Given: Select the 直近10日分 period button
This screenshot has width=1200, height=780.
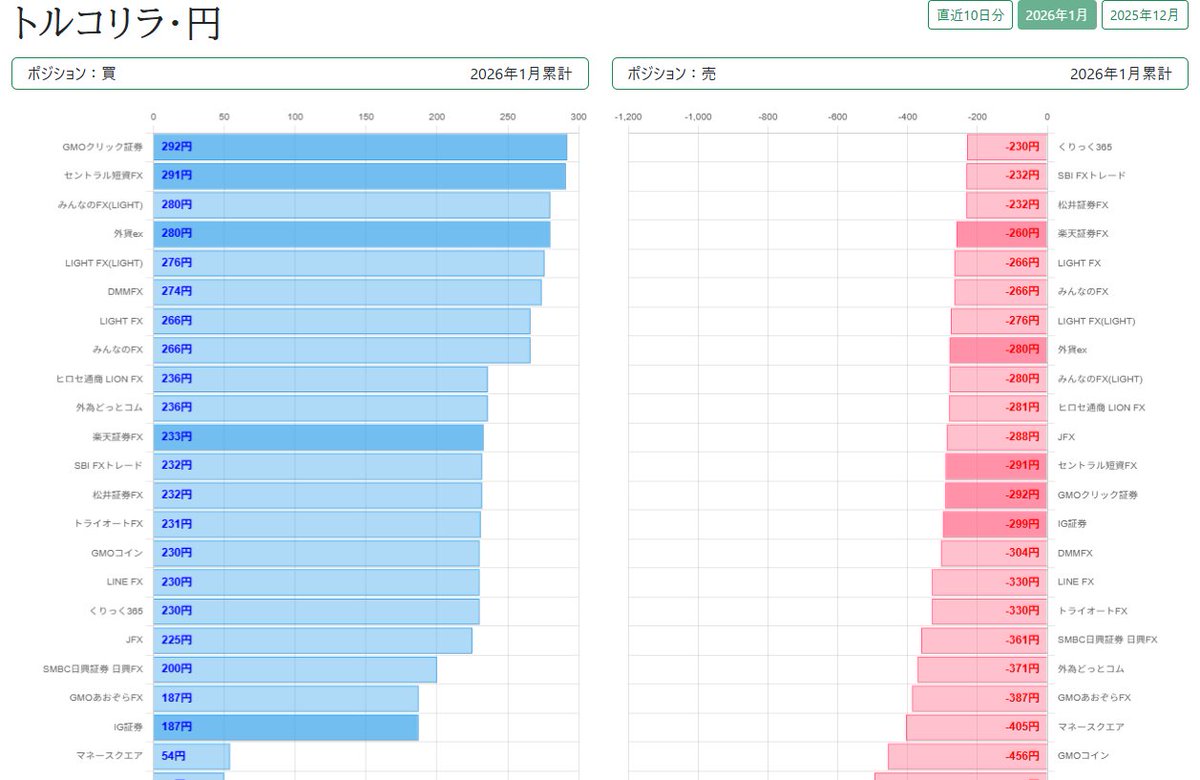Looking at the screenshot, I should click(970, 15).
